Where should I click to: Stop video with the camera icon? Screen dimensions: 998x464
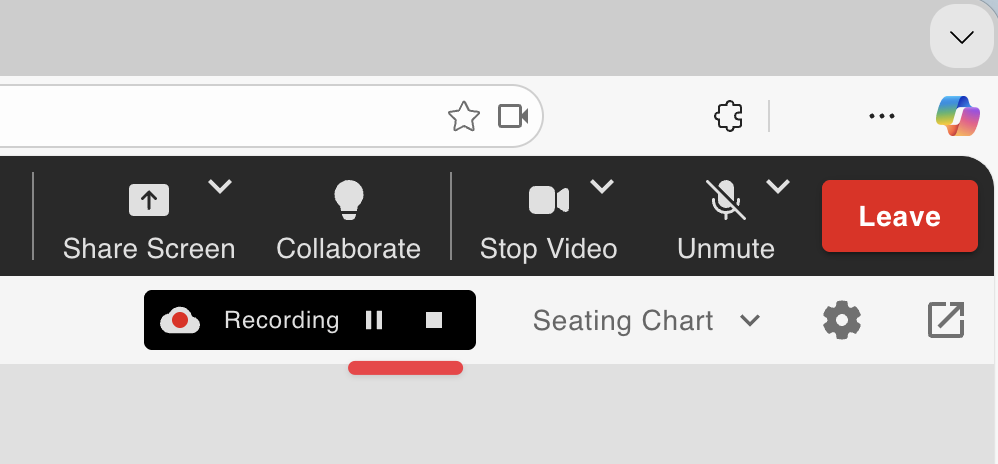[x=548, y=200]
